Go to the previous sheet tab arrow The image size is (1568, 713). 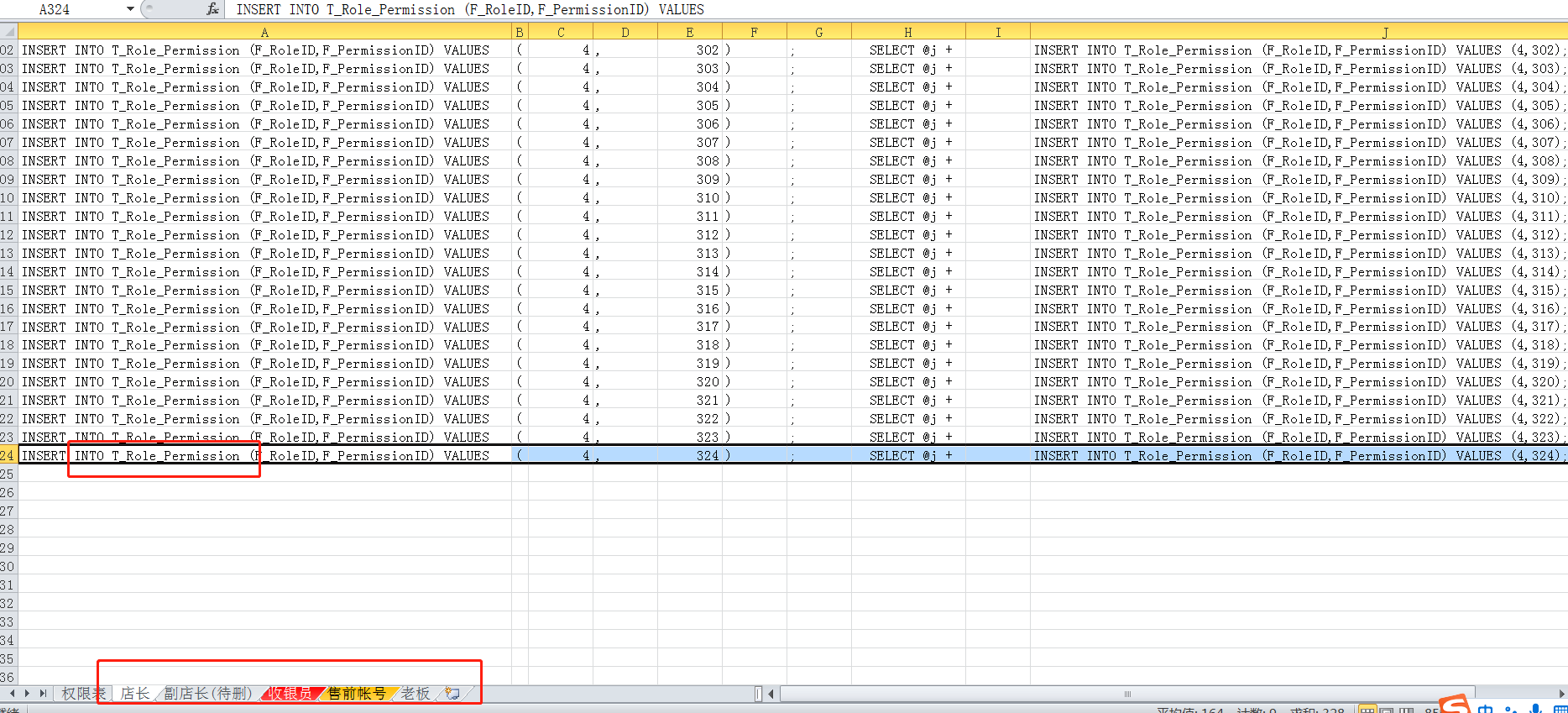13,694
